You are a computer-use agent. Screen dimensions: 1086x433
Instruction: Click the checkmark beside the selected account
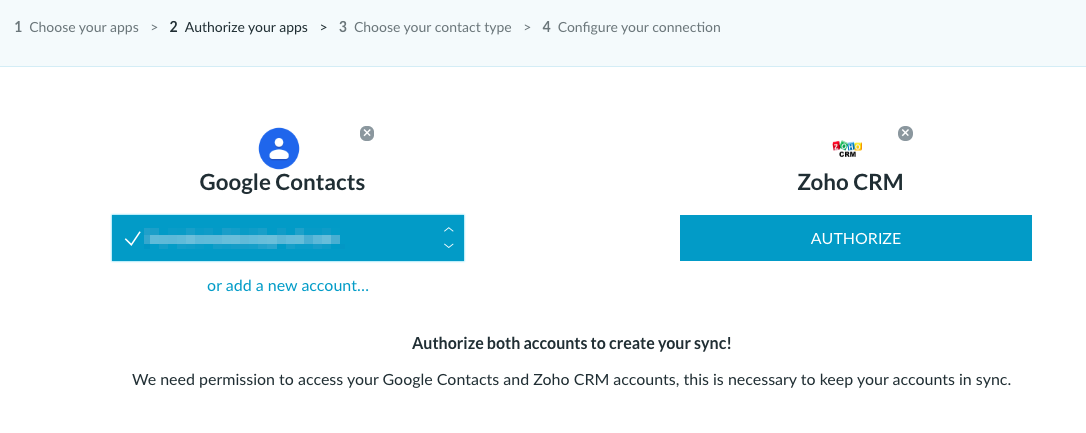[132, 239]
